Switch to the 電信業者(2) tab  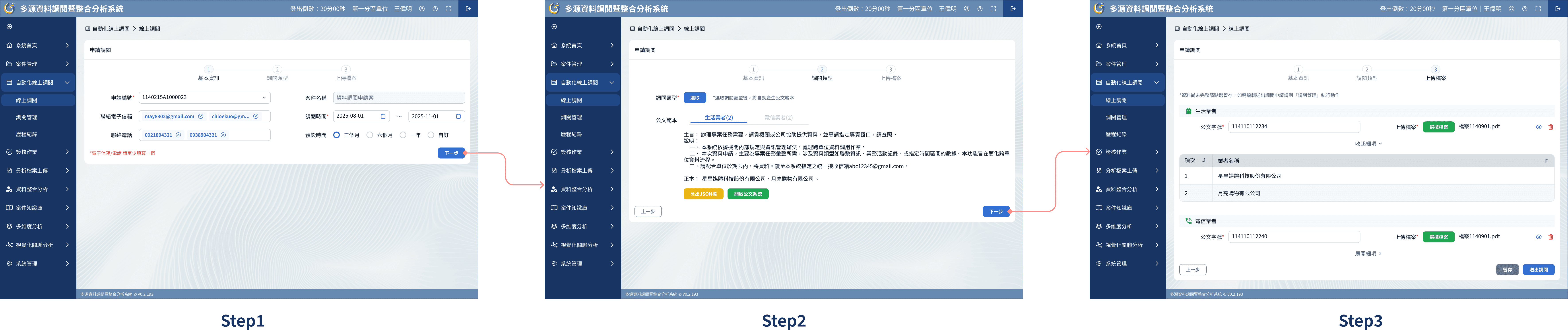[x=778, y=118]
